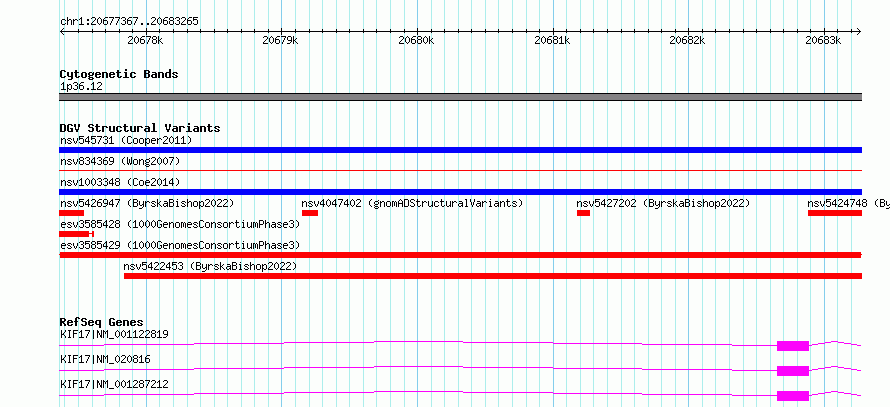The image size is (890, 407).
Task: Open esv3585428 (1000GenomesConsortiumPhase3) label
Action: 180,224
